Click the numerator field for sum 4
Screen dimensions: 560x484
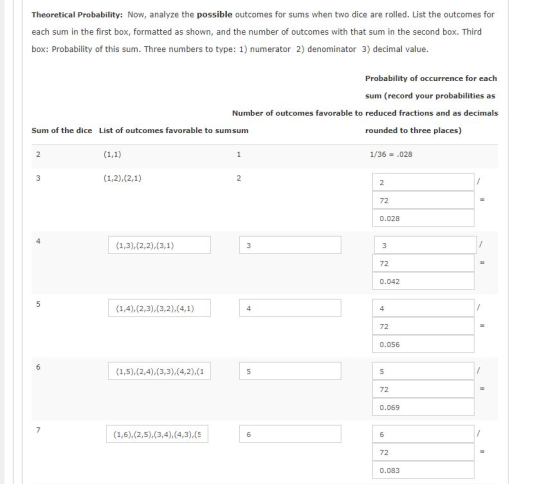pyautogui.click(x=425, y=245)
